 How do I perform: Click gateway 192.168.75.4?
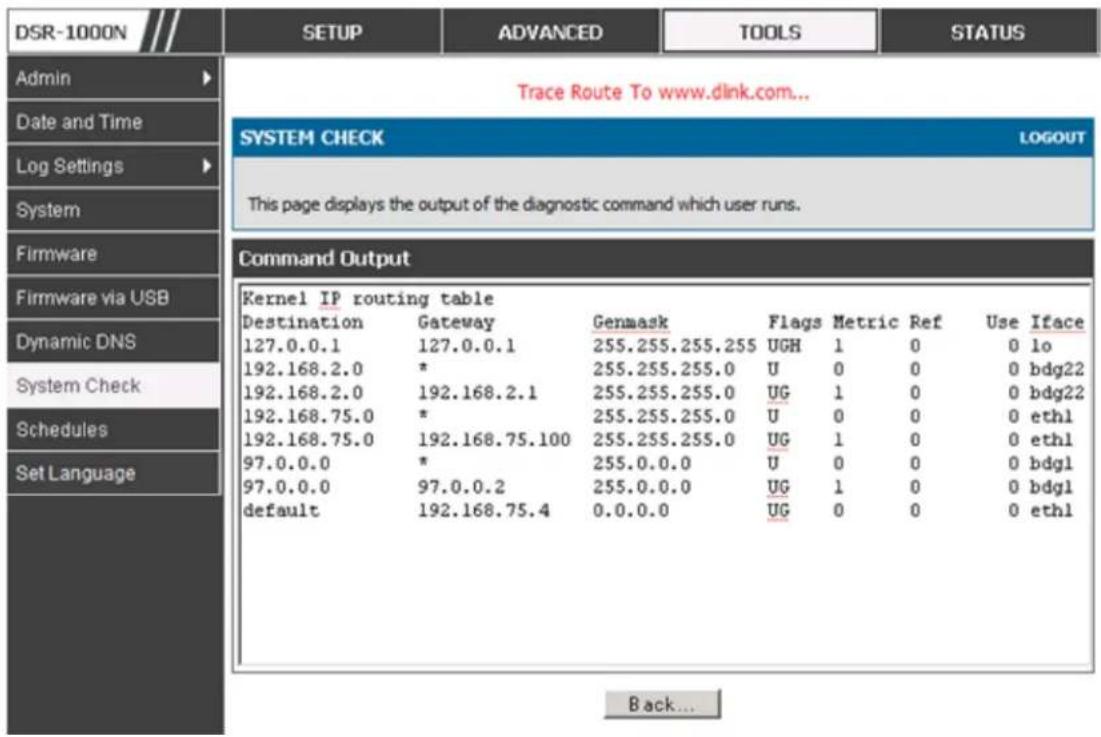coord(484,511)
